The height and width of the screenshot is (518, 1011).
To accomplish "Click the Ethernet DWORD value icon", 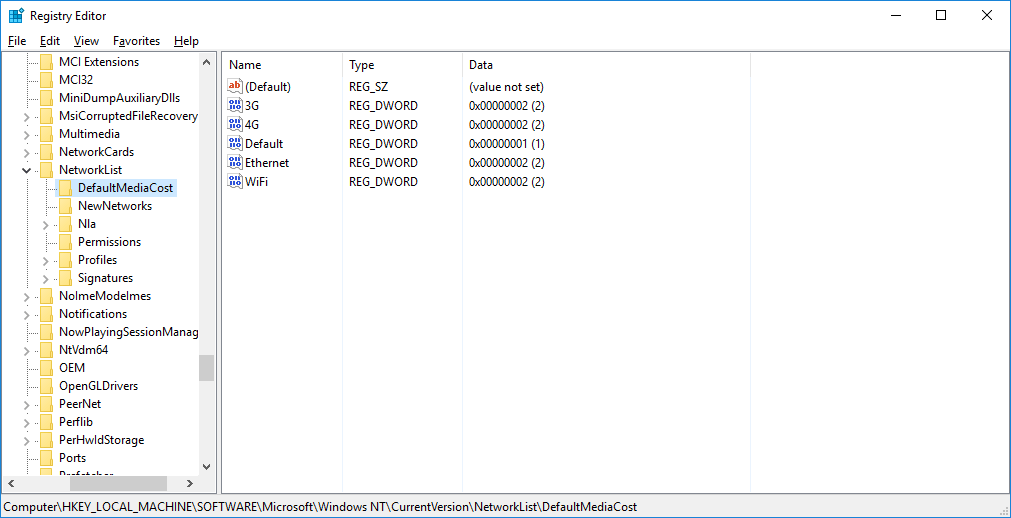I will tap(235, 163).
